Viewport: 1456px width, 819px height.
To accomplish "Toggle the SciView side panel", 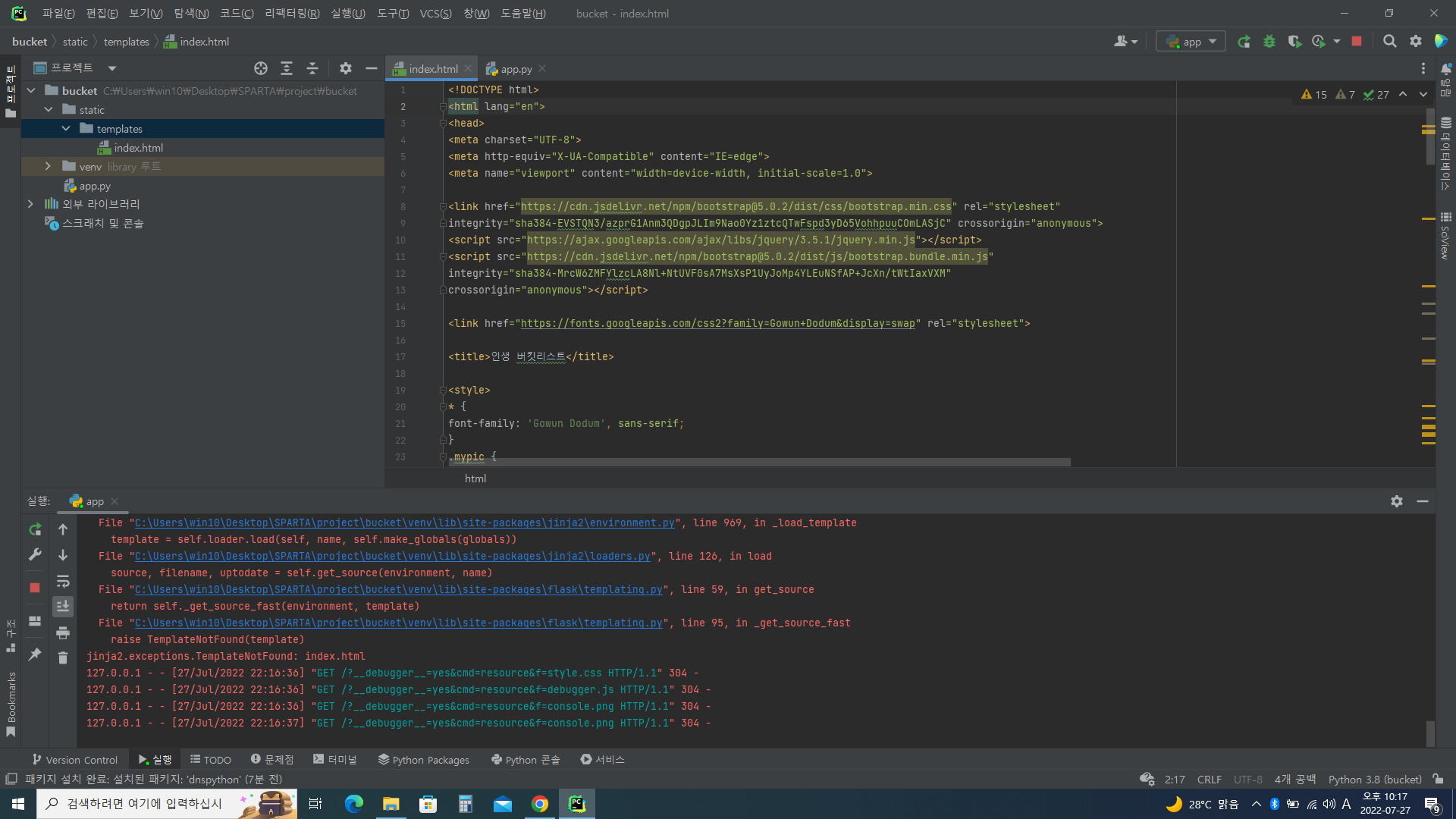I will (1445, 236).
